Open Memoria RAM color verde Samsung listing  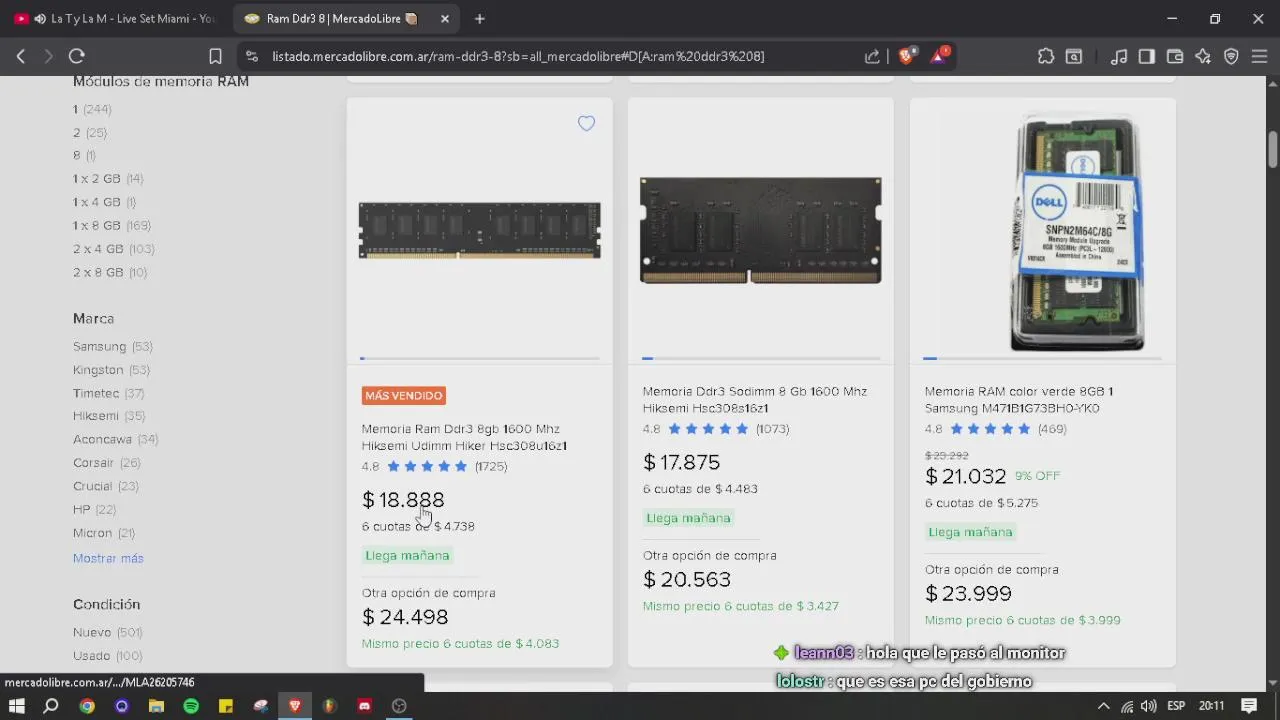click(x=1019, y=399)
